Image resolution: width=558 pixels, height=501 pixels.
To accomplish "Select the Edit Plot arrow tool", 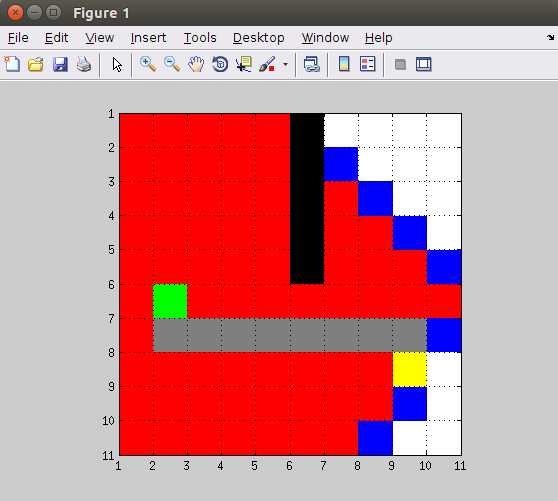I will pyautogui.click(x=117, y=65).
